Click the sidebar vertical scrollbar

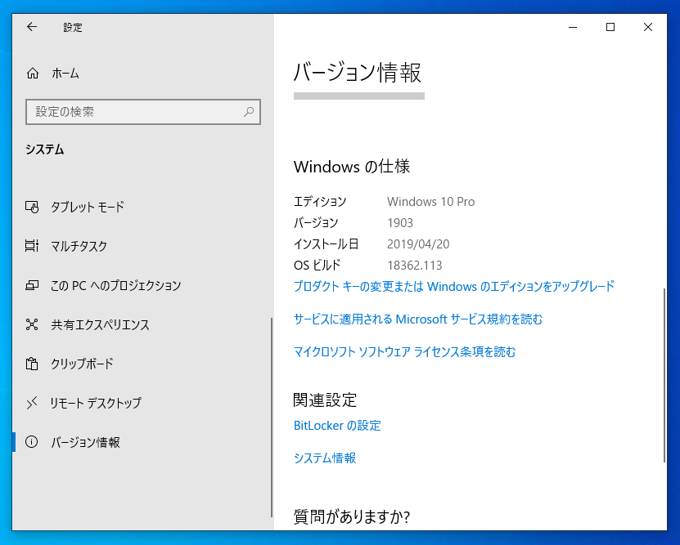click(271, 417)
